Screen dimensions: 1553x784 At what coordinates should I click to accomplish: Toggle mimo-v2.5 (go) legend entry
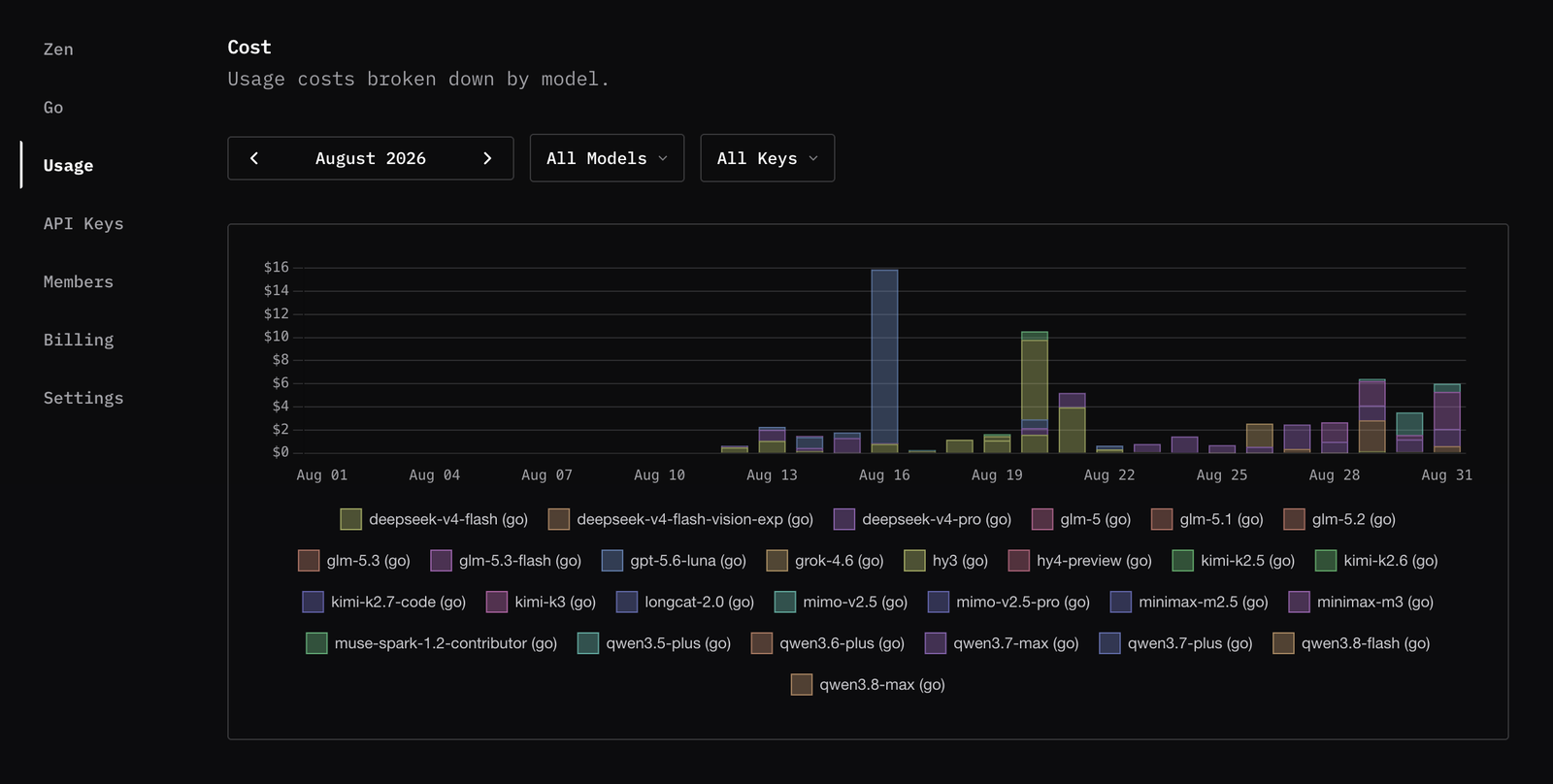pos(842,602)
